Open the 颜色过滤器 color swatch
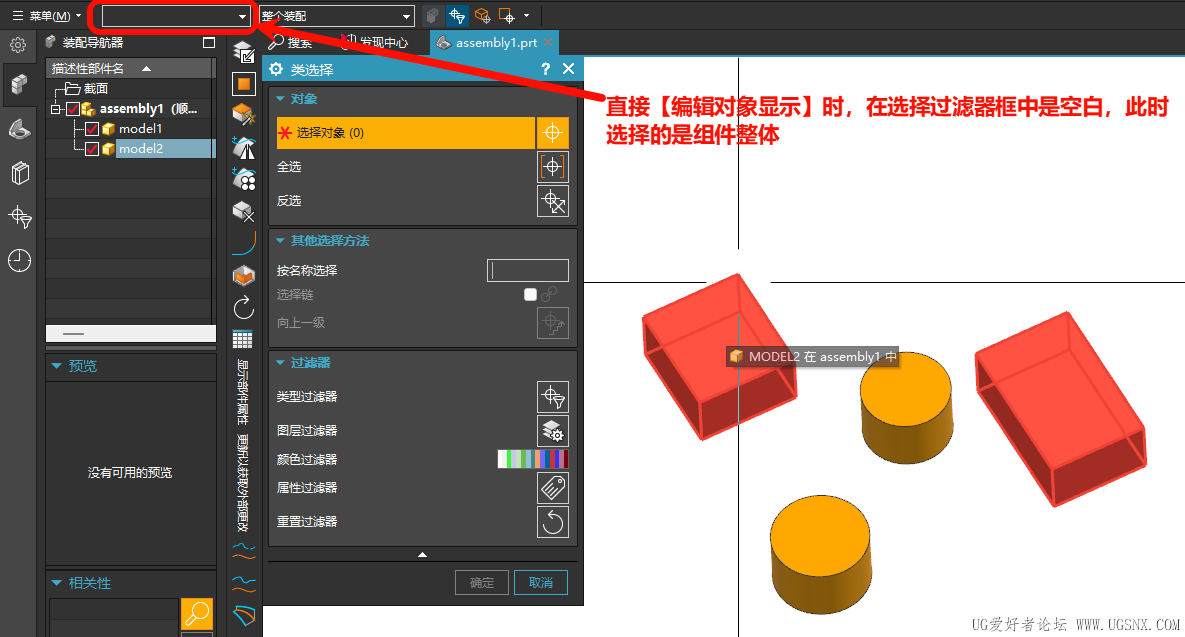 (533, 459)
